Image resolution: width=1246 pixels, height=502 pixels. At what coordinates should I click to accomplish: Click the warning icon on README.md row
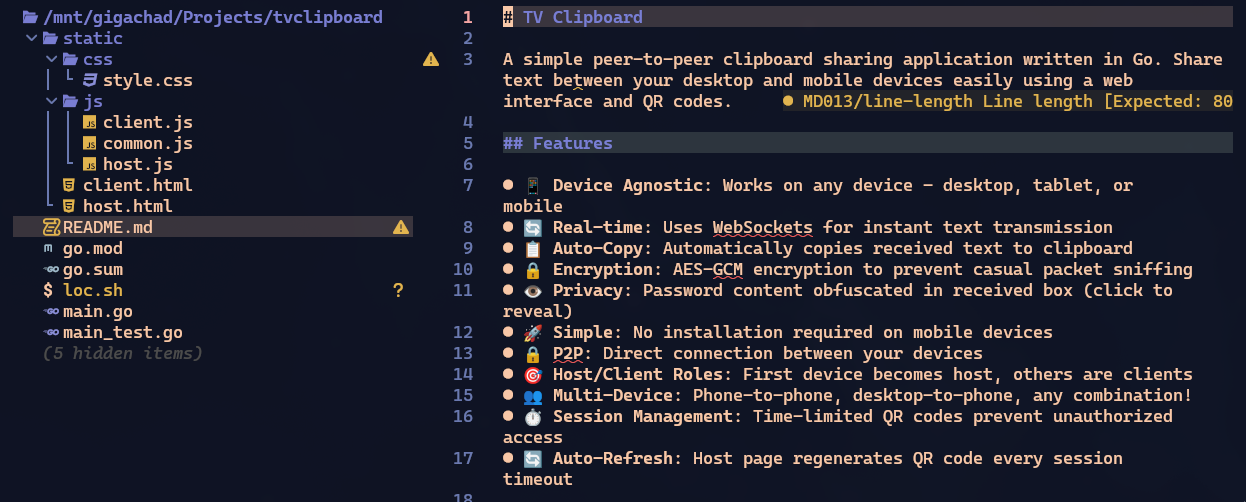[401, 227]
